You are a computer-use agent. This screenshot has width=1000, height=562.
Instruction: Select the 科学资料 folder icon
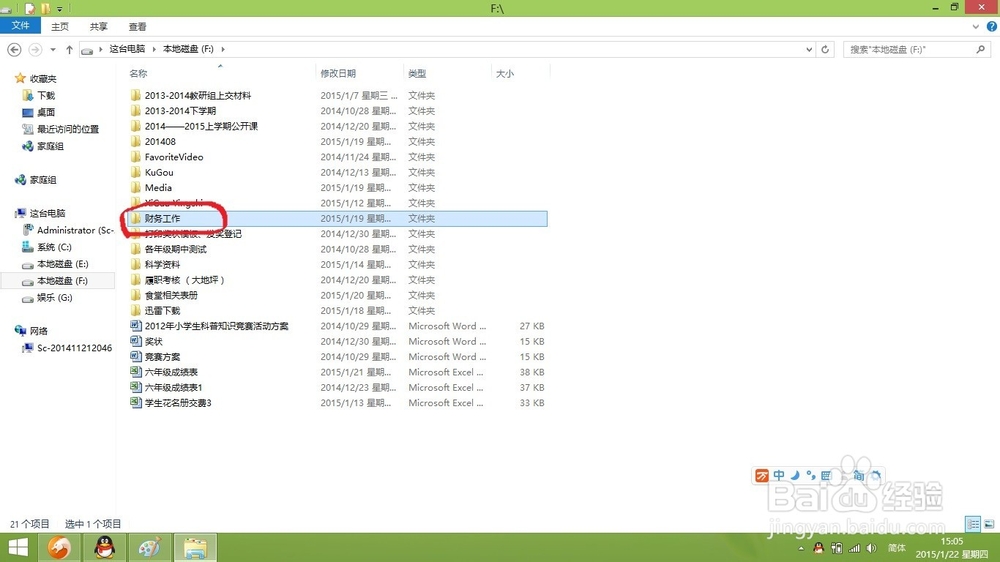[x=135, y=264]
